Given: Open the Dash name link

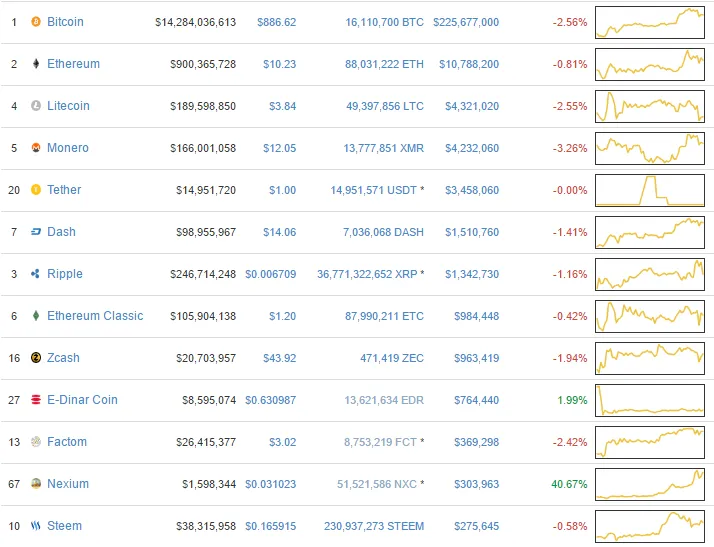Looking at the screenshot, I should click(x=61, y=231).
